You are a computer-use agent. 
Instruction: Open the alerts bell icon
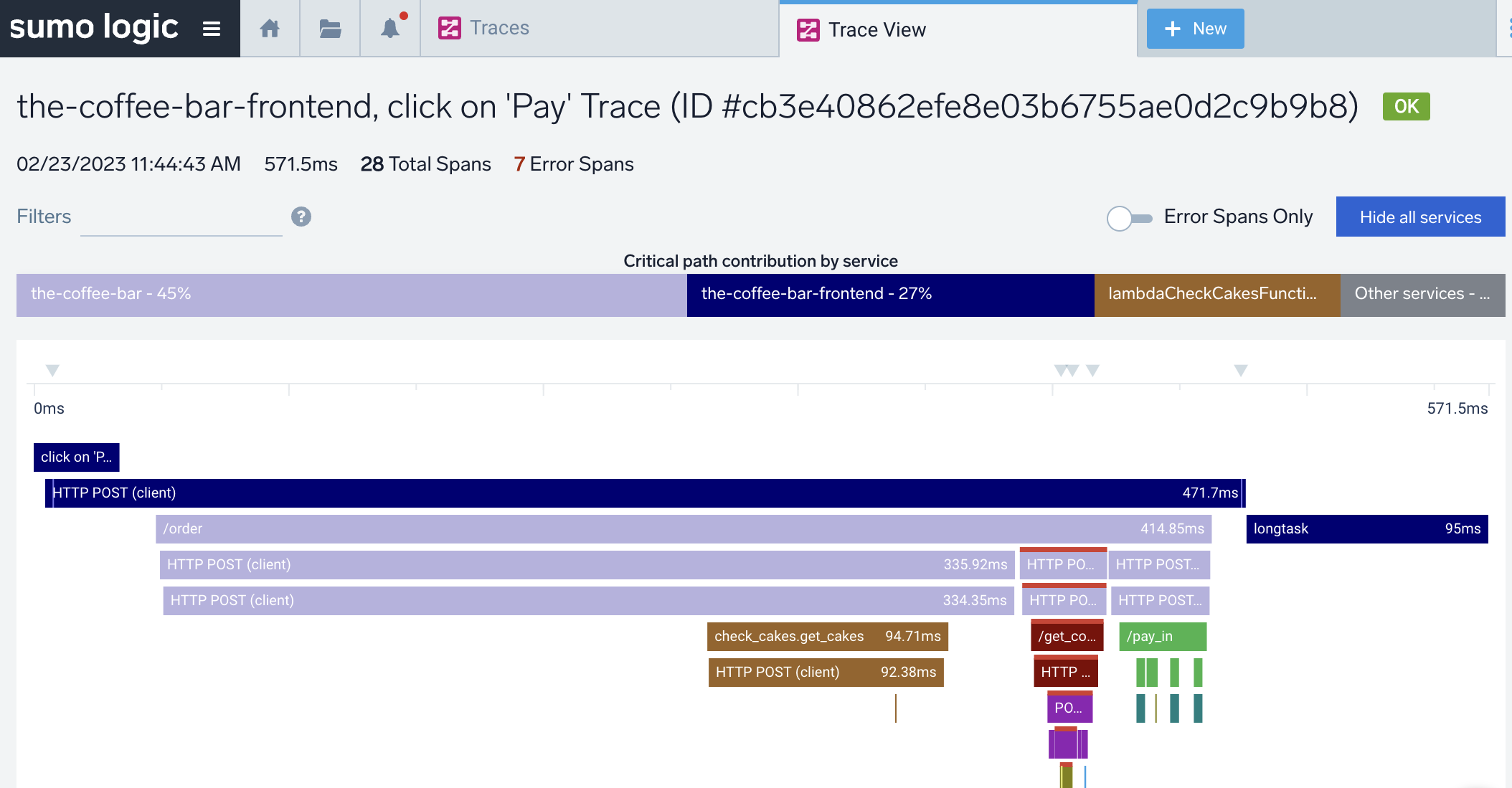390,29
